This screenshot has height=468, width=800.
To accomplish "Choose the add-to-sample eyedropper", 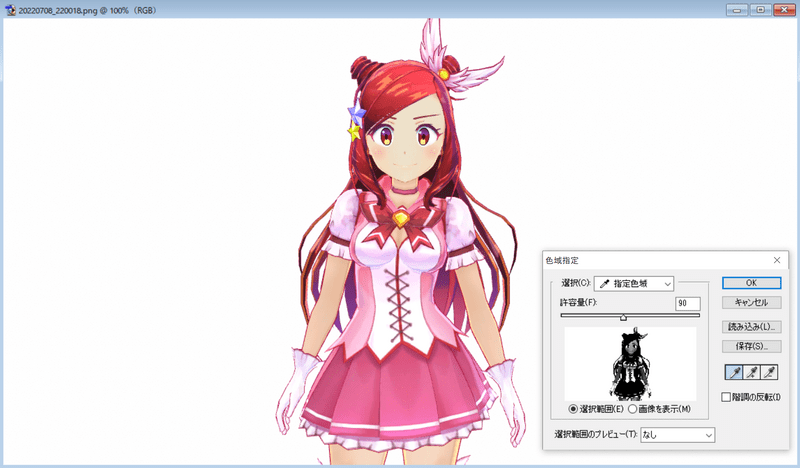I will pyautogui.click(x=751, y=373).
